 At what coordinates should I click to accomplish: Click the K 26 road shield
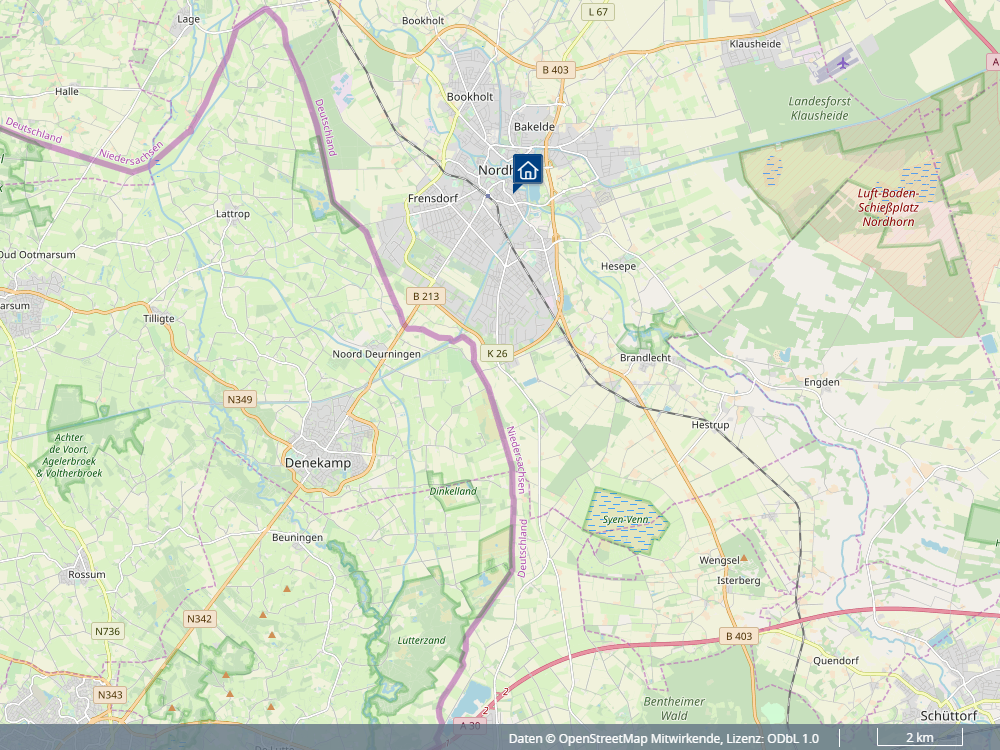[497, 353]
